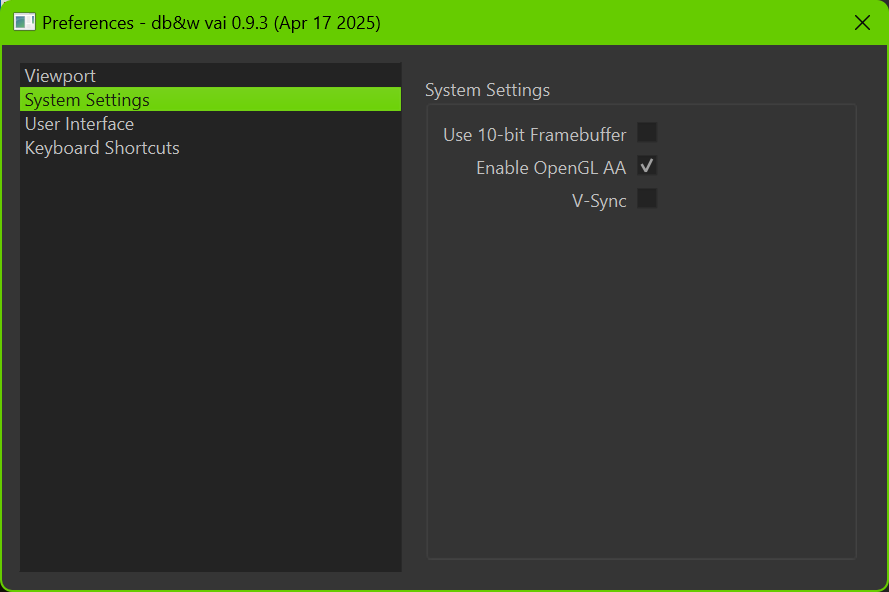Click the System Settings group heading
Screen dimensions: 889x592
click(x=488, y=90)
